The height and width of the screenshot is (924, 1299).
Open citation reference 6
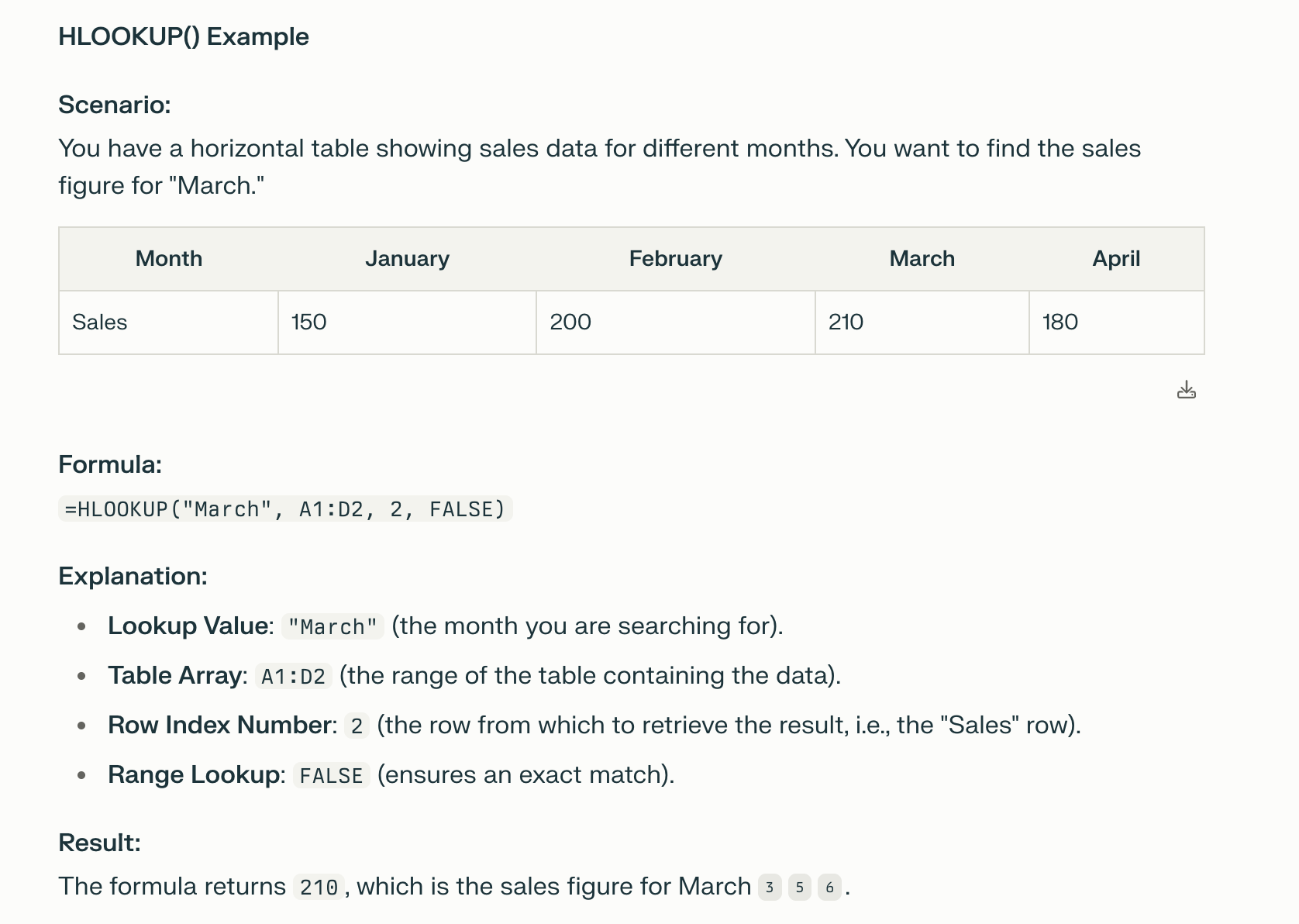coord(829,887)
